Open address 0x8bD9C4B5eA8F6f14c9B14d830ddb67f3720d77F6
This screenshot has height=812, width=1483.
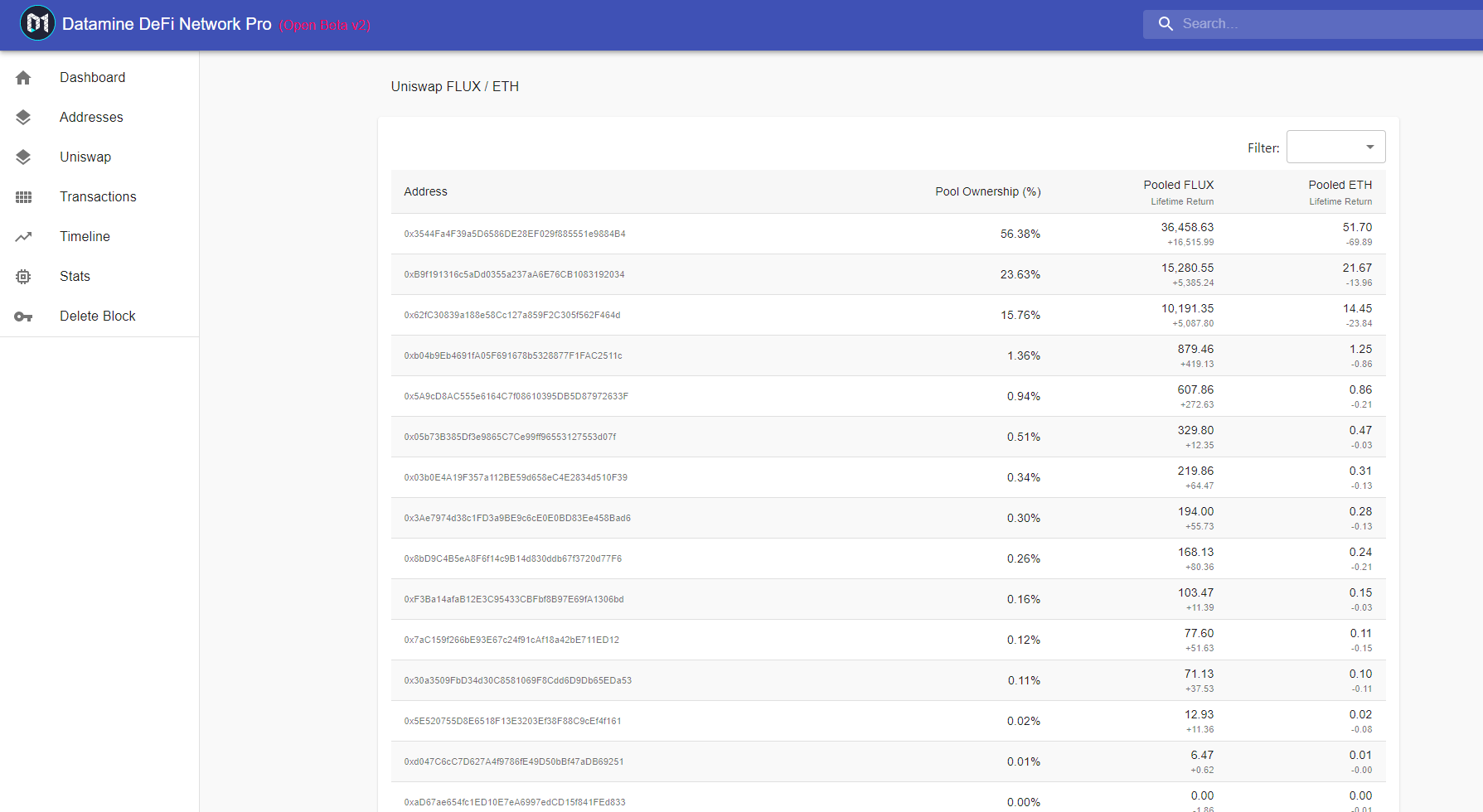(x=513, y=558)
